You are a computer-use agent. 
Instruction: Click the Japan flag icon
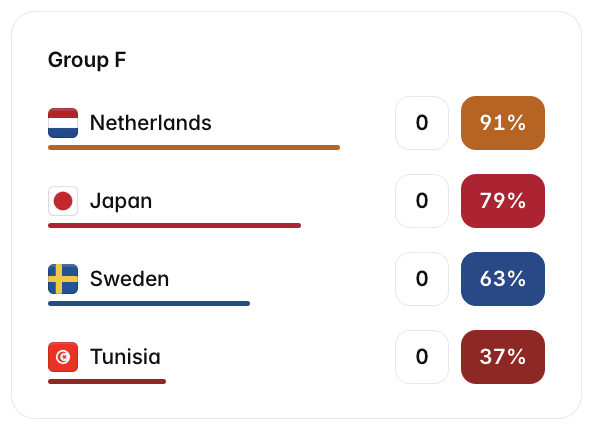pyautogui.click(x=63, y=201)
